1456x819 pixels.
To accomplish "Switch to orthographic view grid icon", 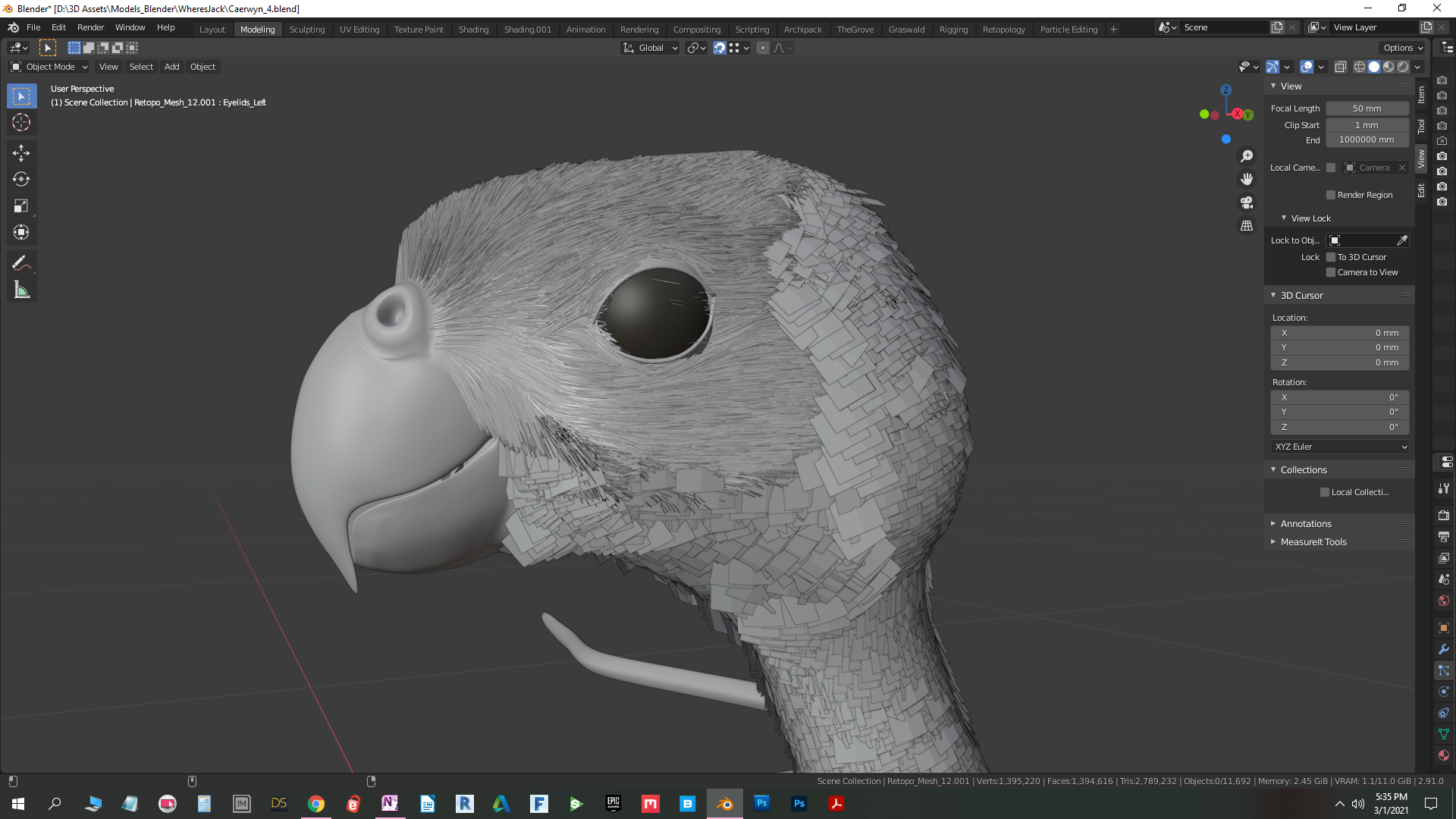I will point(1247,226).
